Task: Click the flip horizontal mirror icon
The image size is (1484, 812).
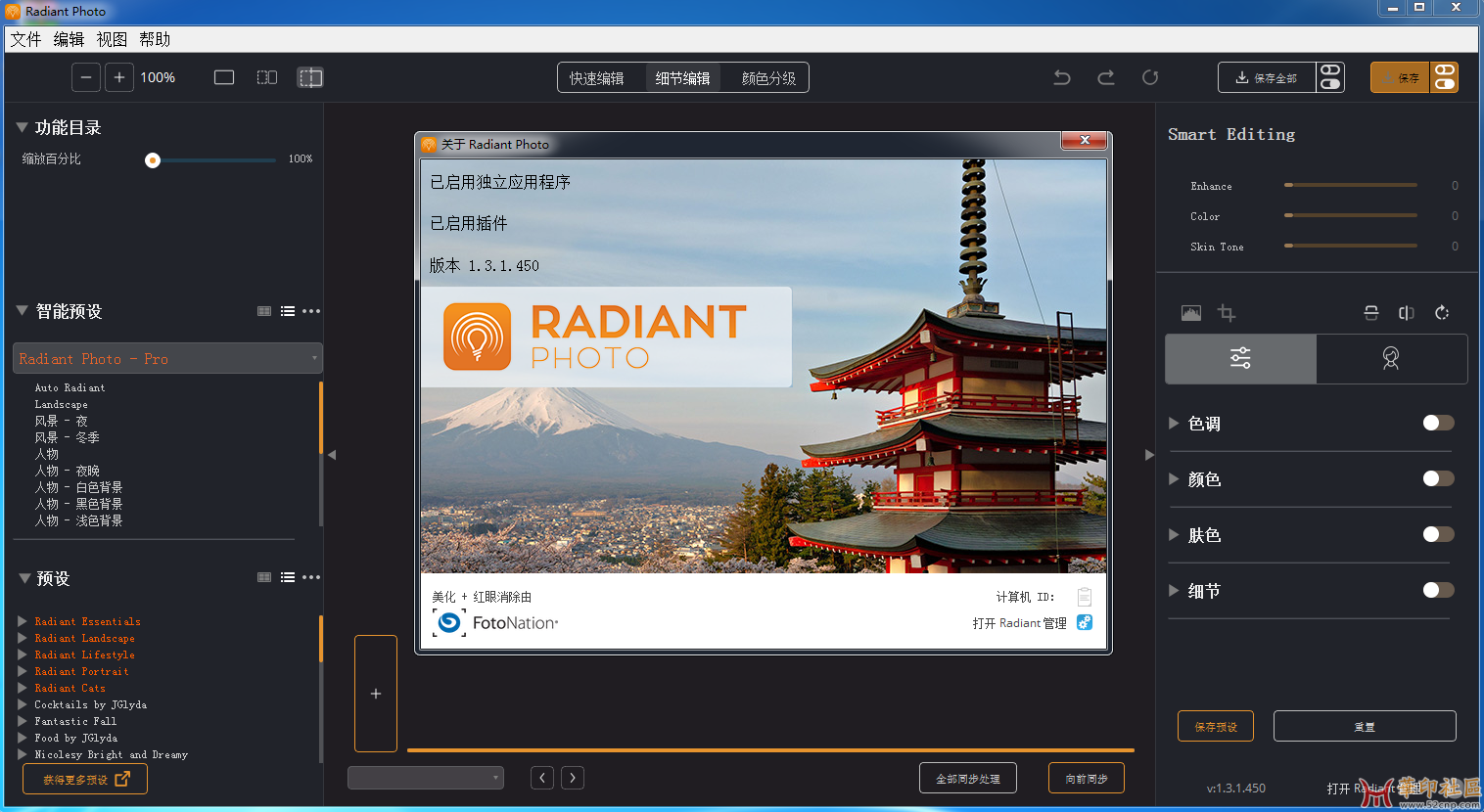Action: (1407, 313)
